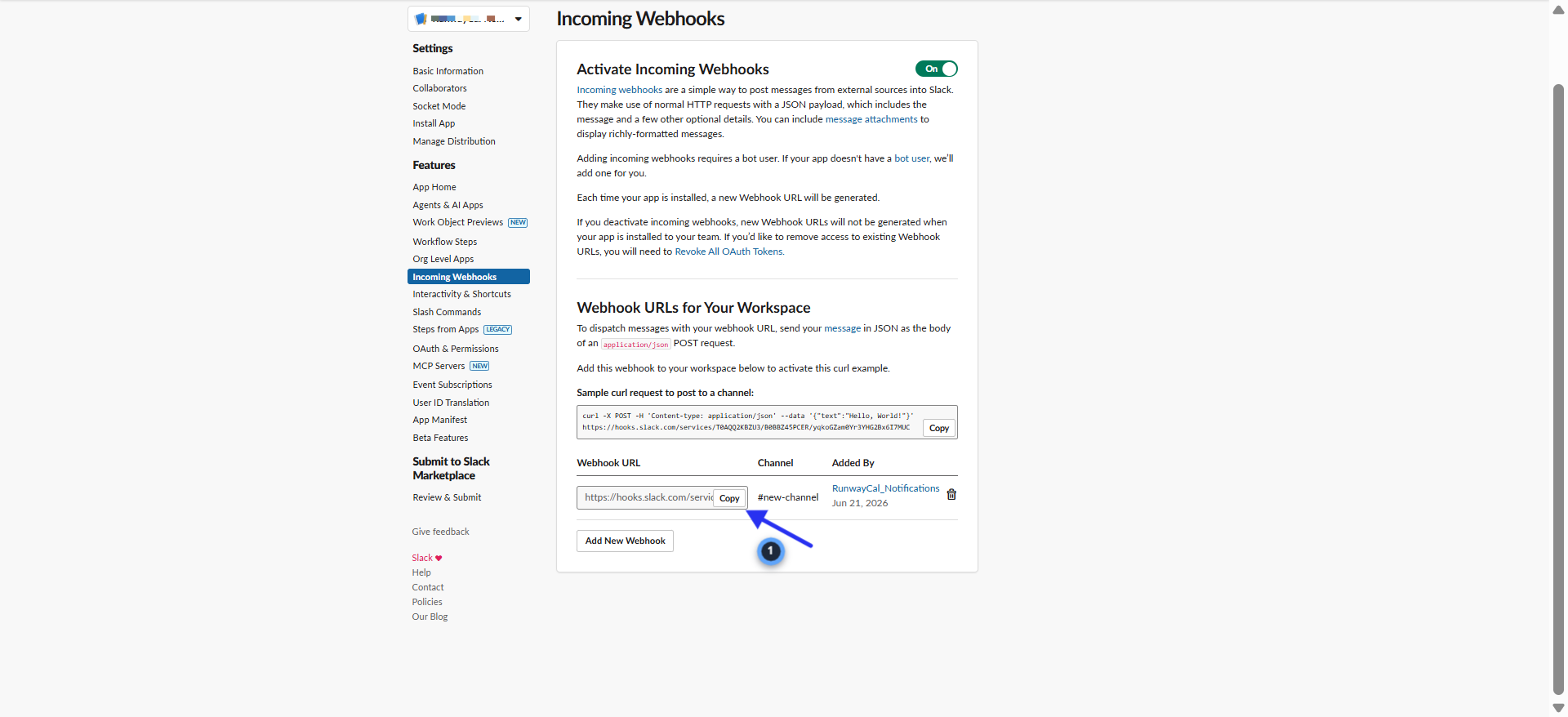Go to Slash Commands
This screenshot has width=1568, height=717.
click(x=447, y=312)
